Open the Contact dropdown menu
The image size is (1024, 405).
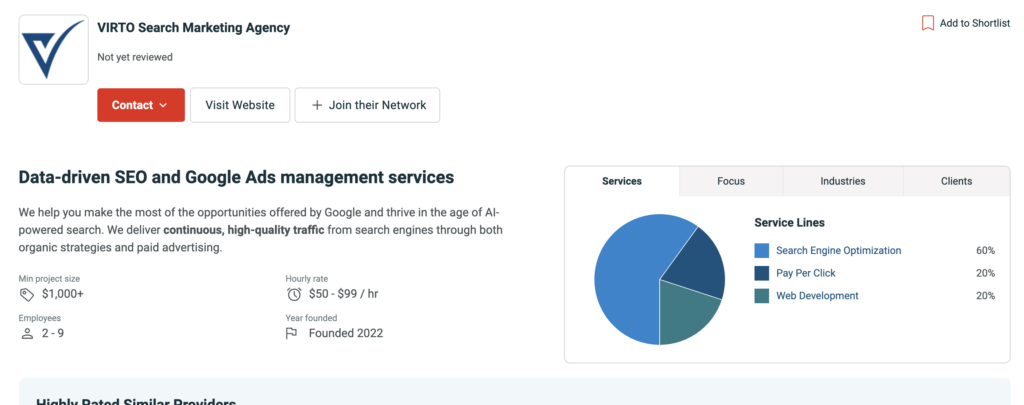[x=140, y=105]
